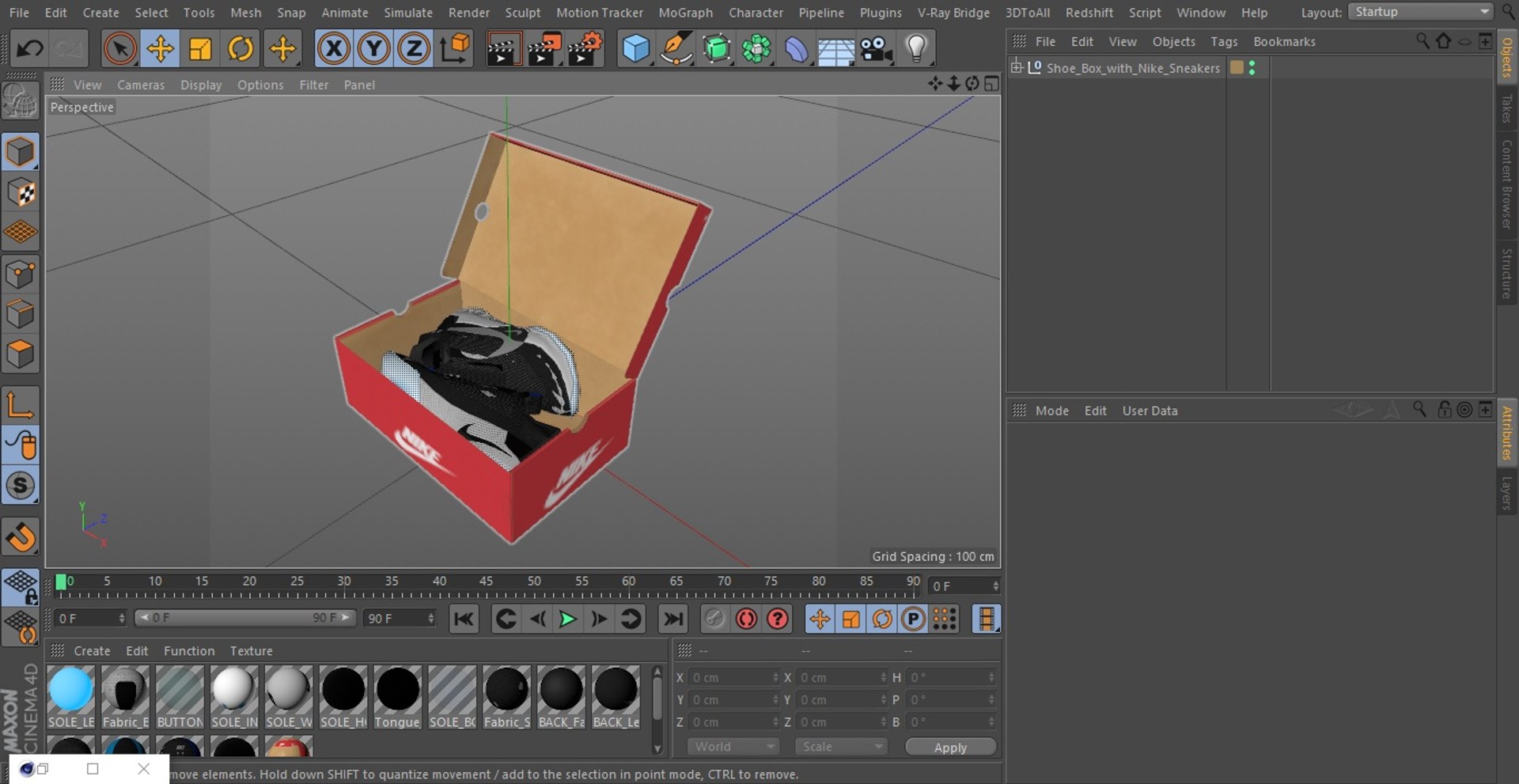Open Edit Render Settings

pos(585,49)
